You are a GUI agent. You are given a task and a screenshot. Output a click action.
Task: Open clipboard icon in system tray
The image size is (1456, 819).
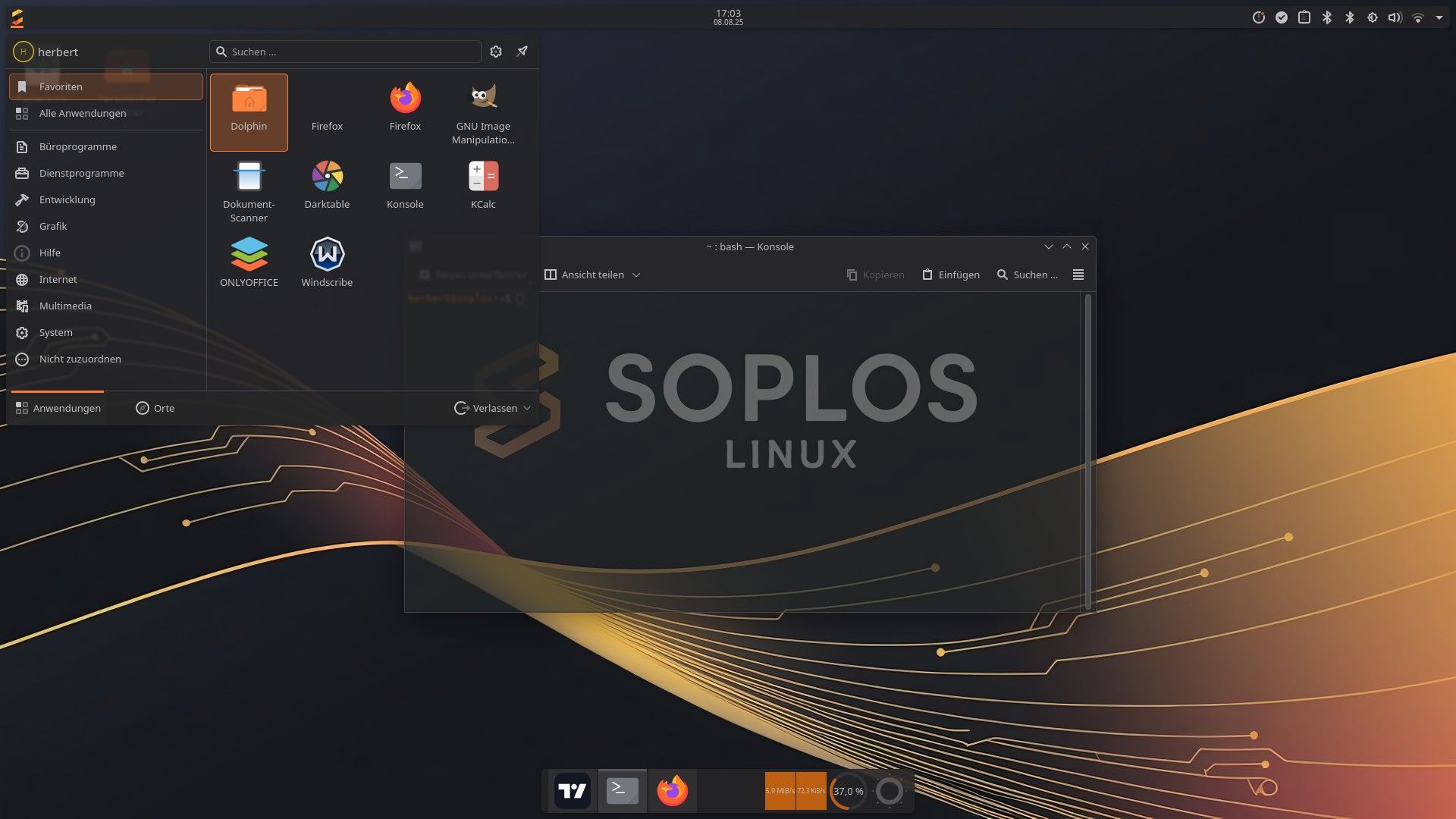tap(1304, 17)
